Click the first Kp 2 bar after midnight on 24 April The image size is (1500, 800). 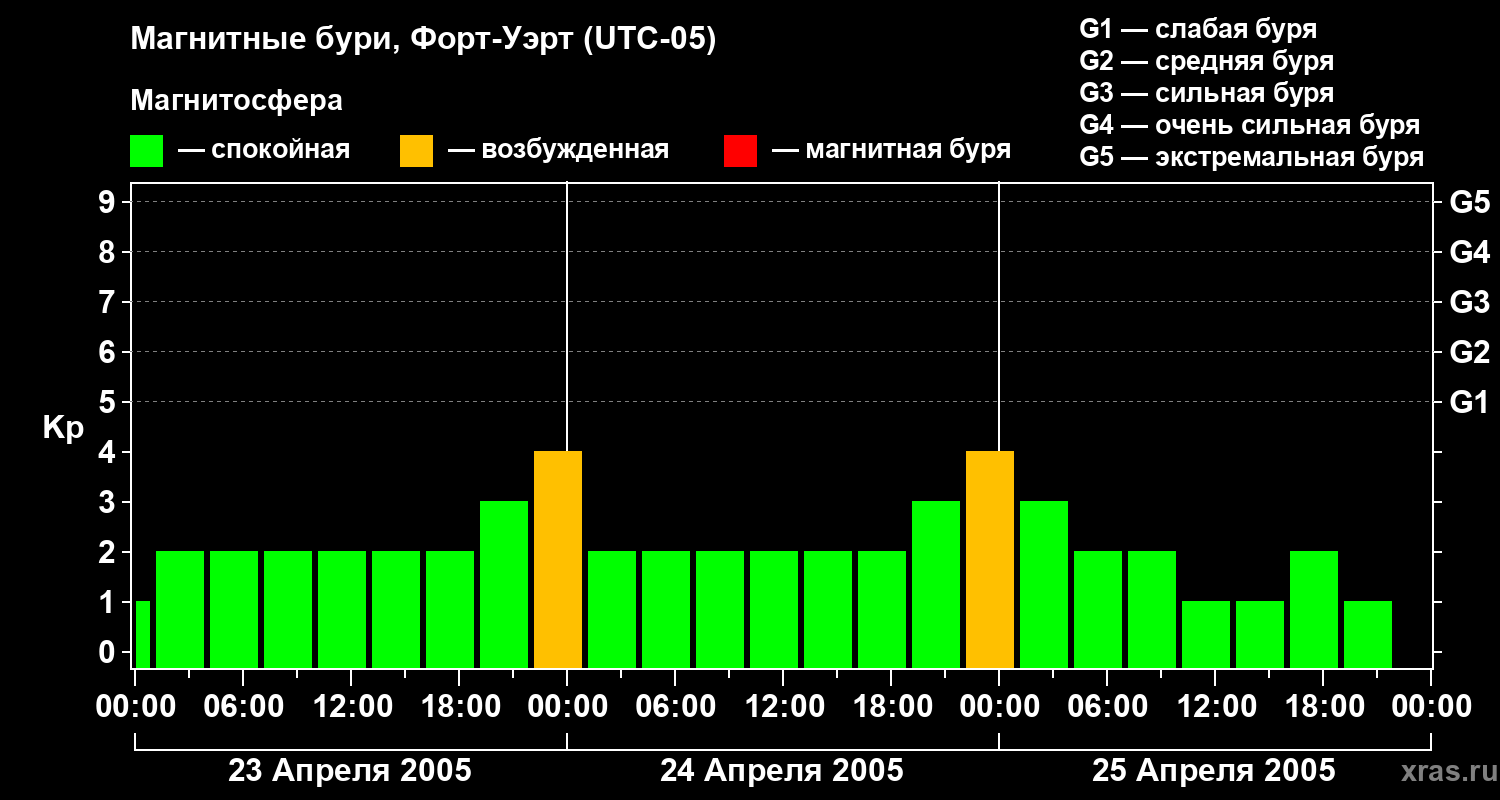click(x=612, y=610)
